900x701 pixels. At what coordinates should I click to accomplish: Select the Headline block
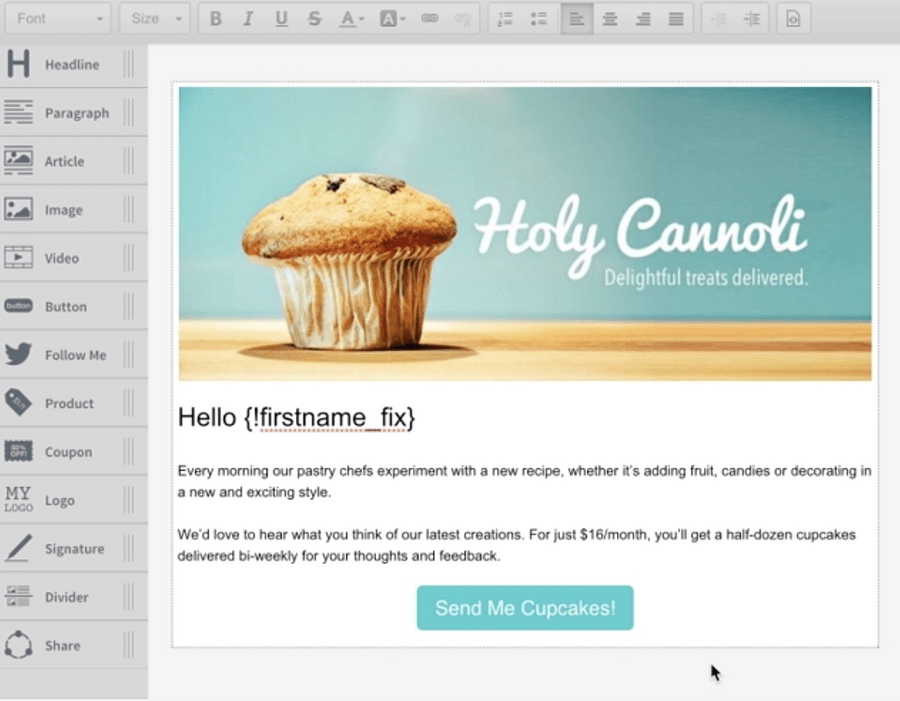pyautogui.click(x=72, y=64)
